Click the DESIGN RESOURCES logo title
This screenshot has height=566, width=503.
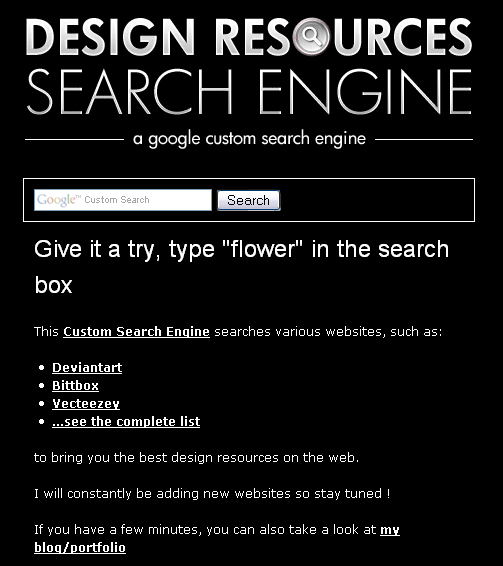pyautogui.click(x=249, y=37)
